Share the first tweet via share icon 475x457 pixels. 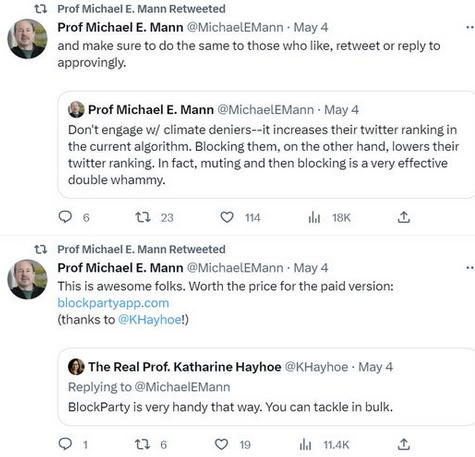pos(403,217)
